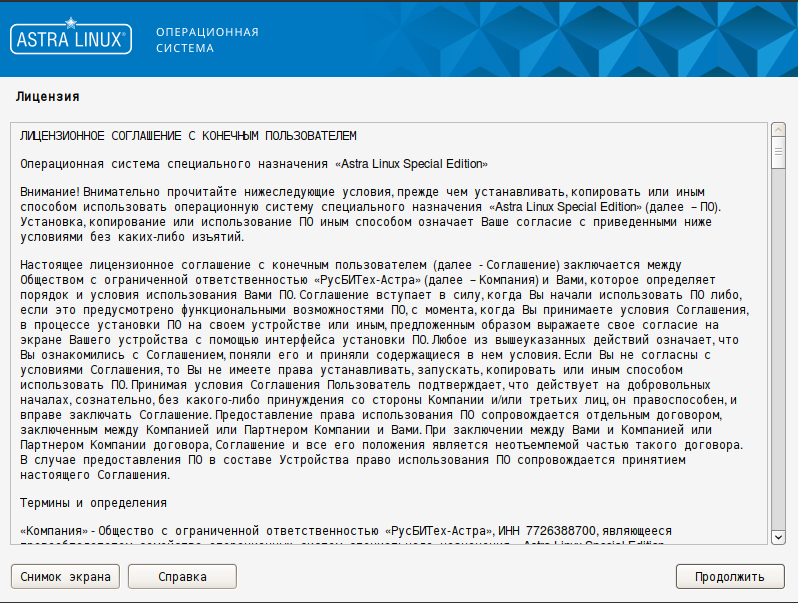Image resolution: width=798 pixels, height=603 pixels.
Task: Click the scrollbar down arrow
Action: coord(778,537)
